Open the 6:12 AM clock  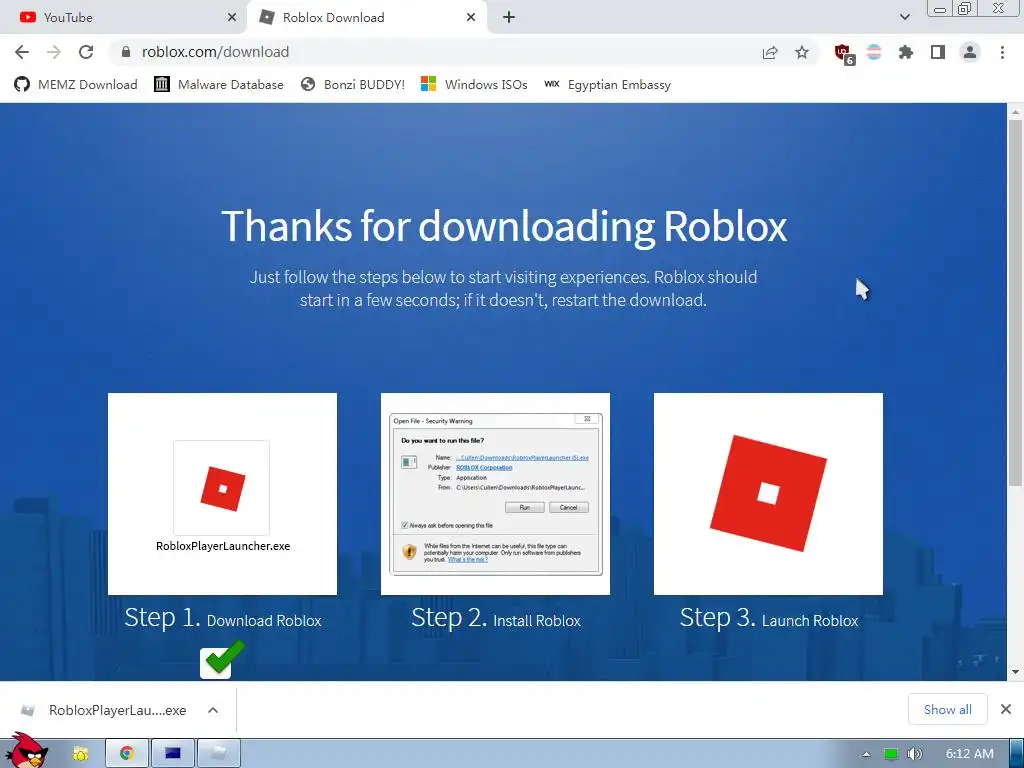970,754
